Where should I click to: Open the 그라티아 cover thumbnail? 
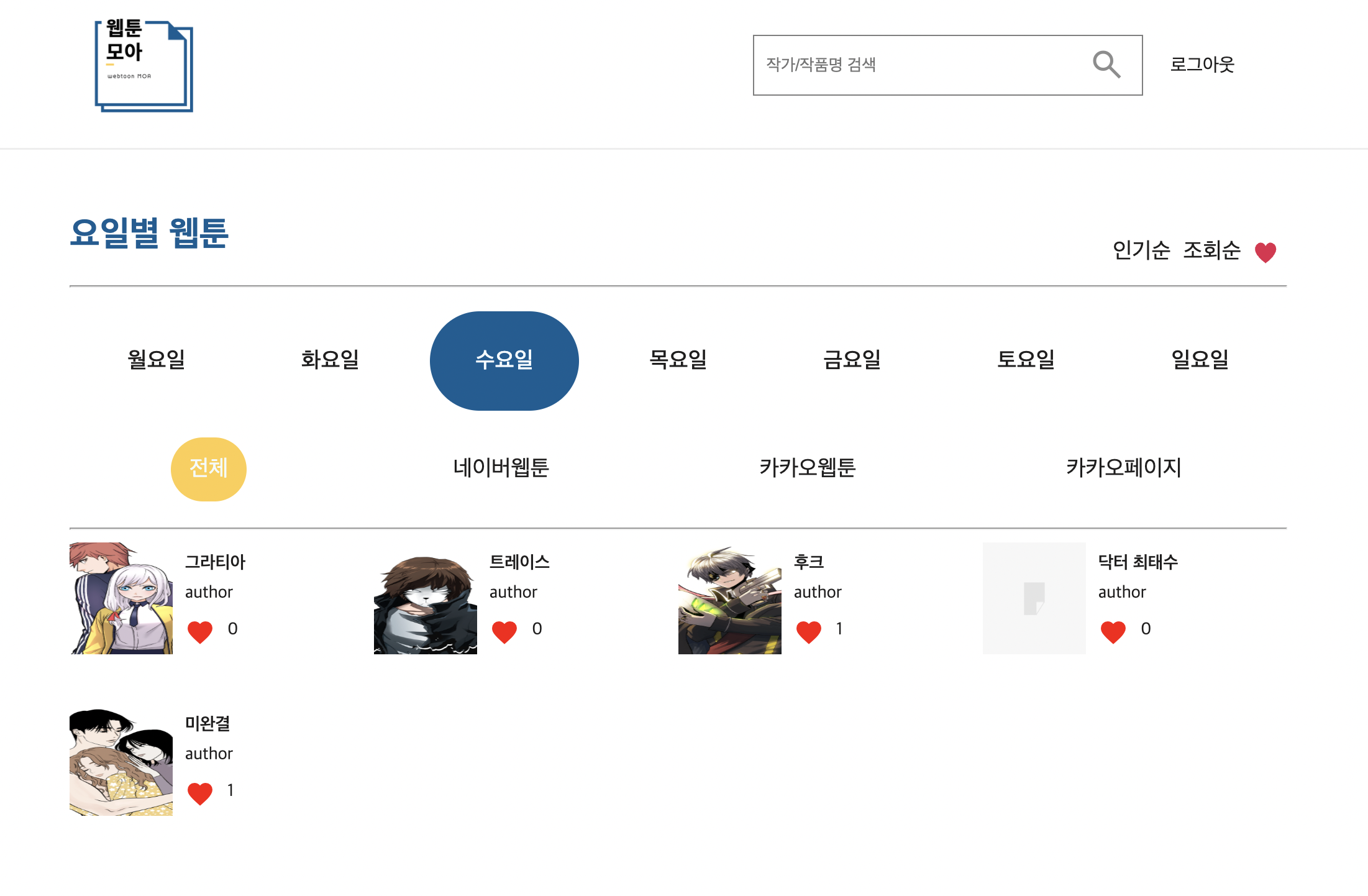121,598
